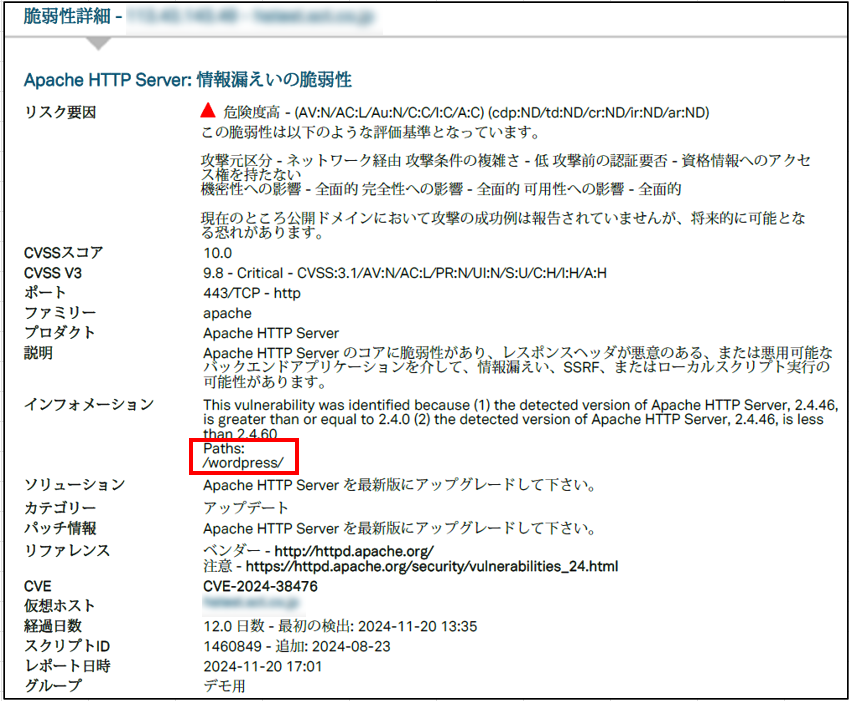
Task: Click the CVE field label
Action: pyautogui.click(x=37, y=586)
